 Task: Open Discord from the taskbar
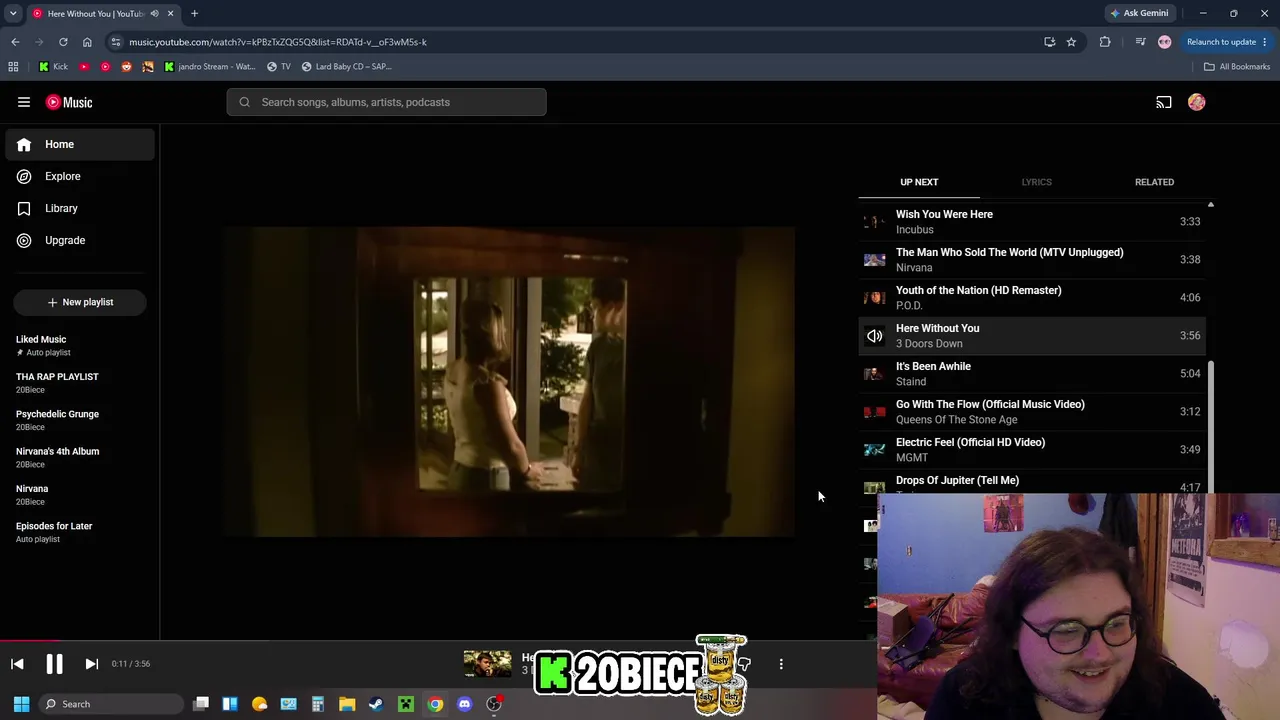[x=464, y=704]
